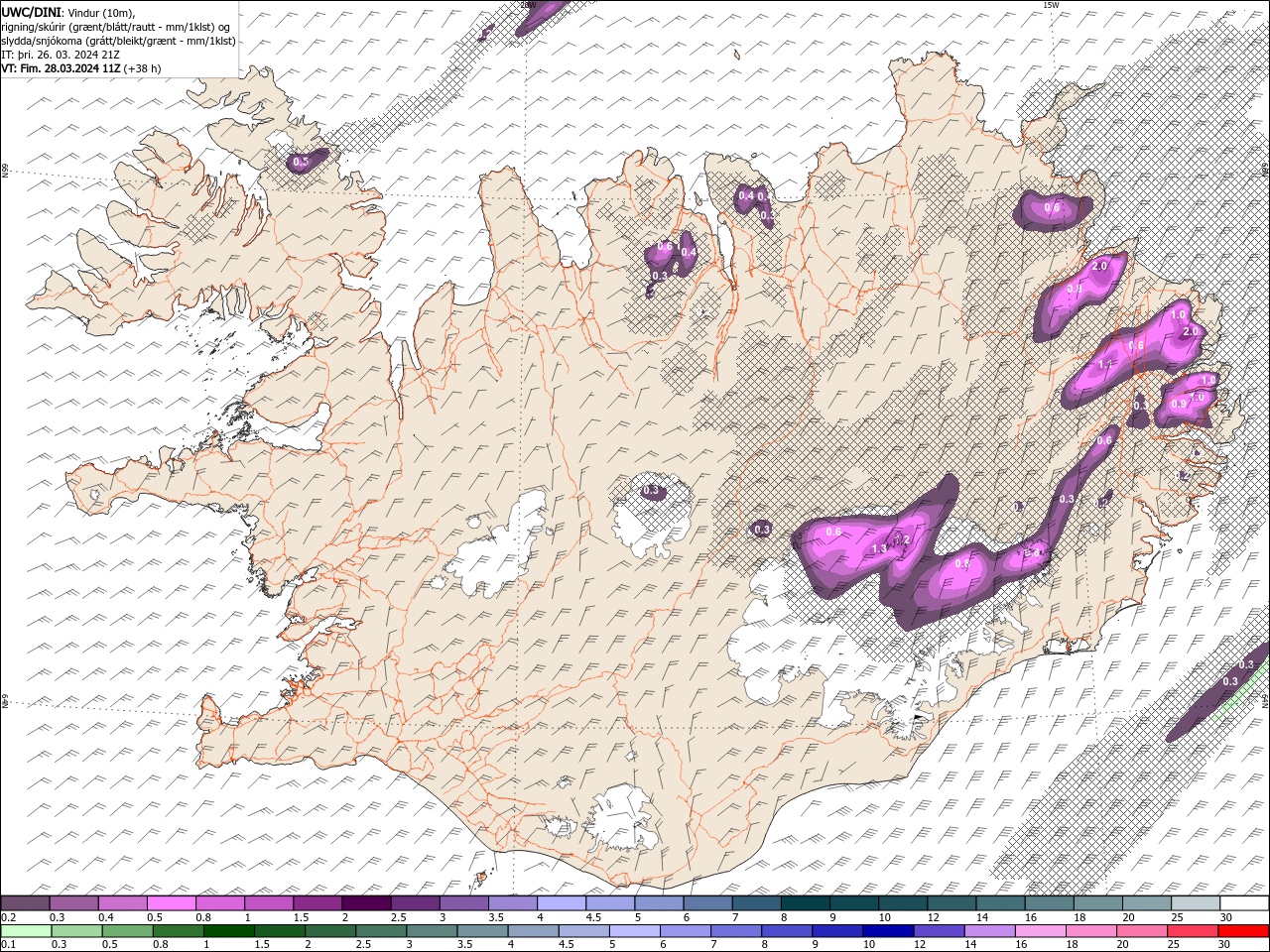
Task: Choose the deep blue 10–12 rain legend swatch
Action: point(887,930)
